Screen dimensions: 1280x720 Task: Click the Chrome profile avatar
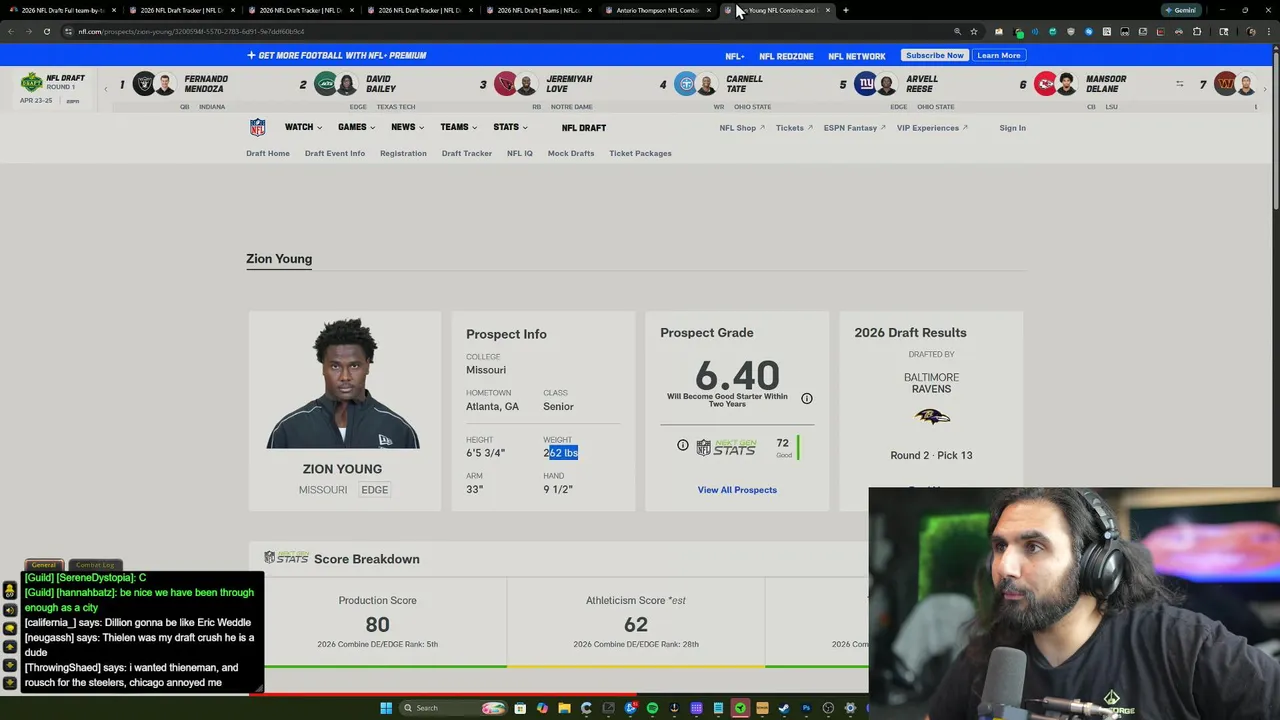point(1251,31)
